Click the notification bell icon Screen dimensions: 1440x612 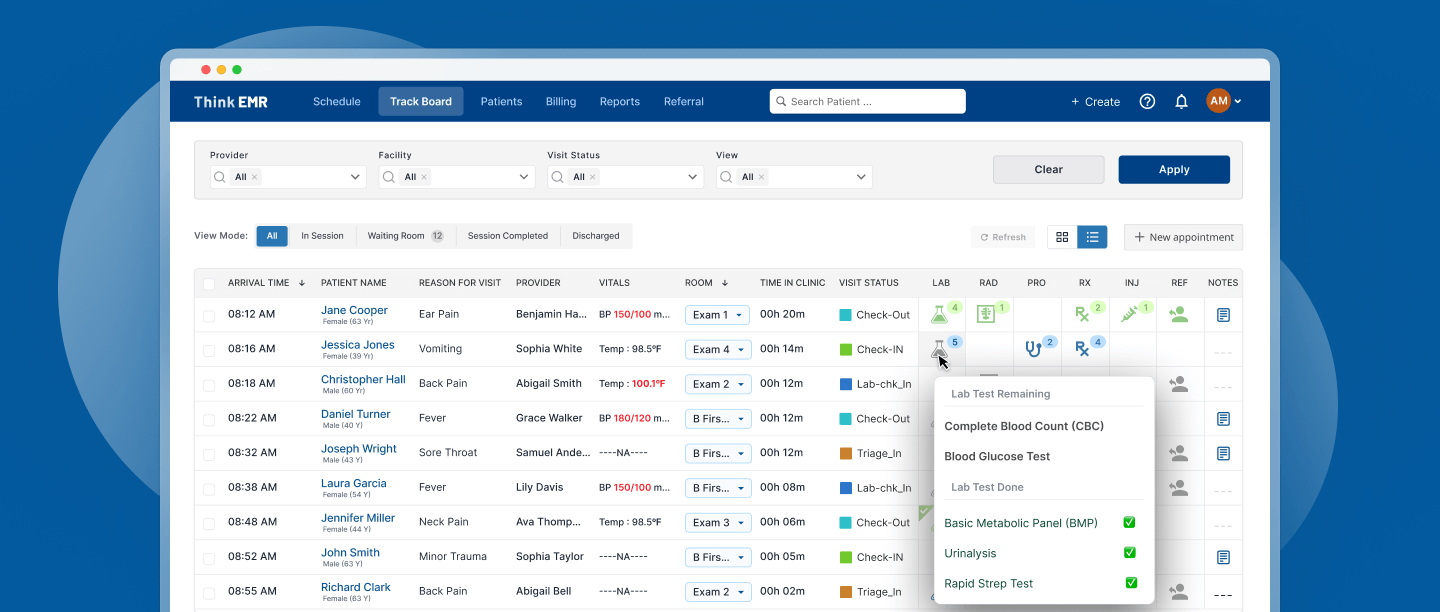[x=1181, y=101]
